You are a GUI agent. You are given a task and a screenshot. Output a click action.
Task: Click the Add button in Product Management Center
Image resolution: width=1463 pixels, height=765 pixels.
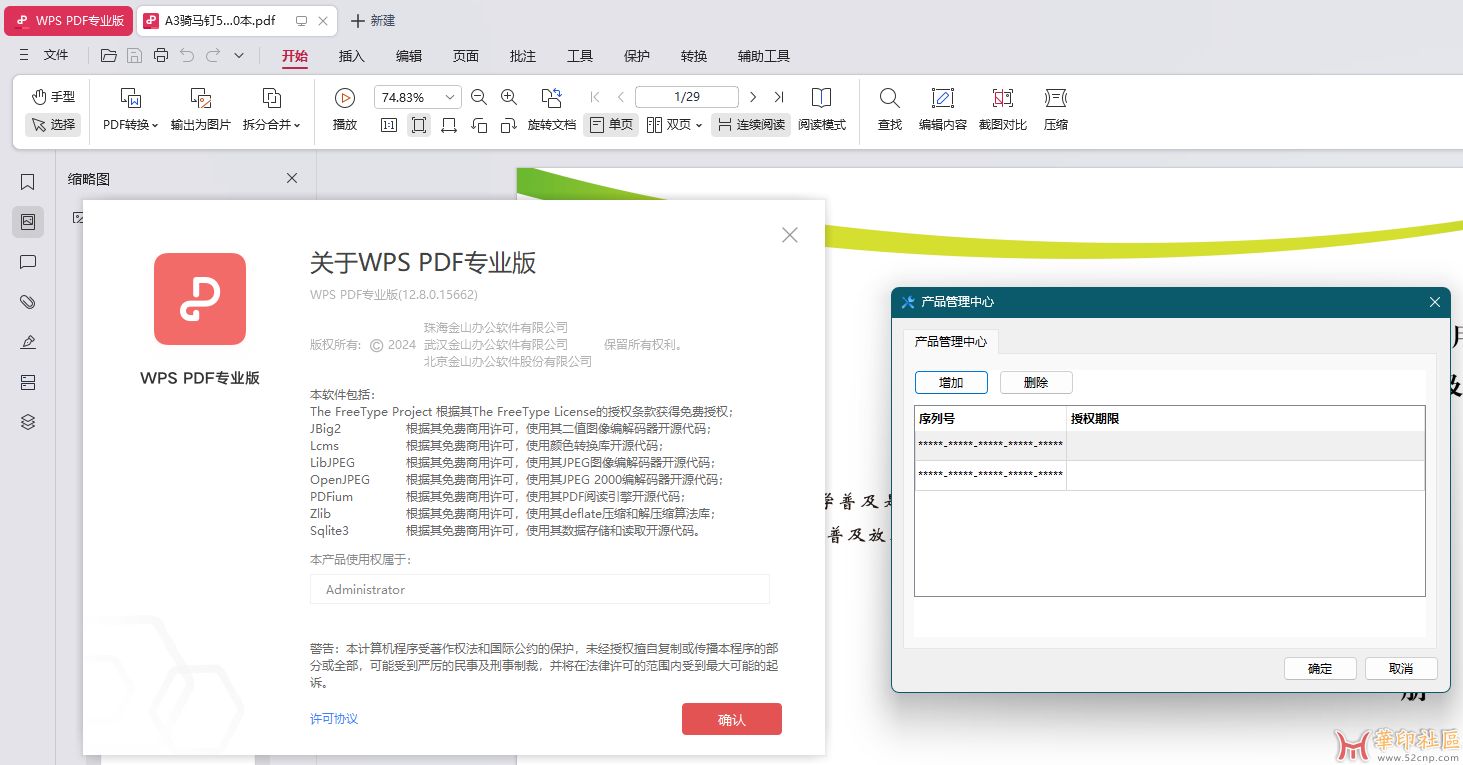[950, 383]
